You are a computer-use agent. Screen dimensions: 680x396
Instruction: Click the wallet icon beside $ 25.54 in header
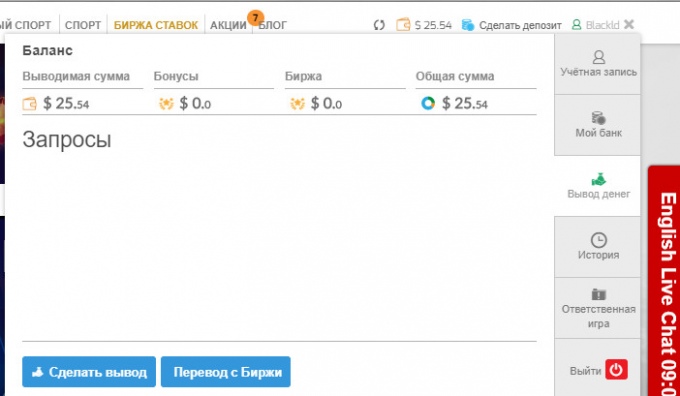(403, 25)
